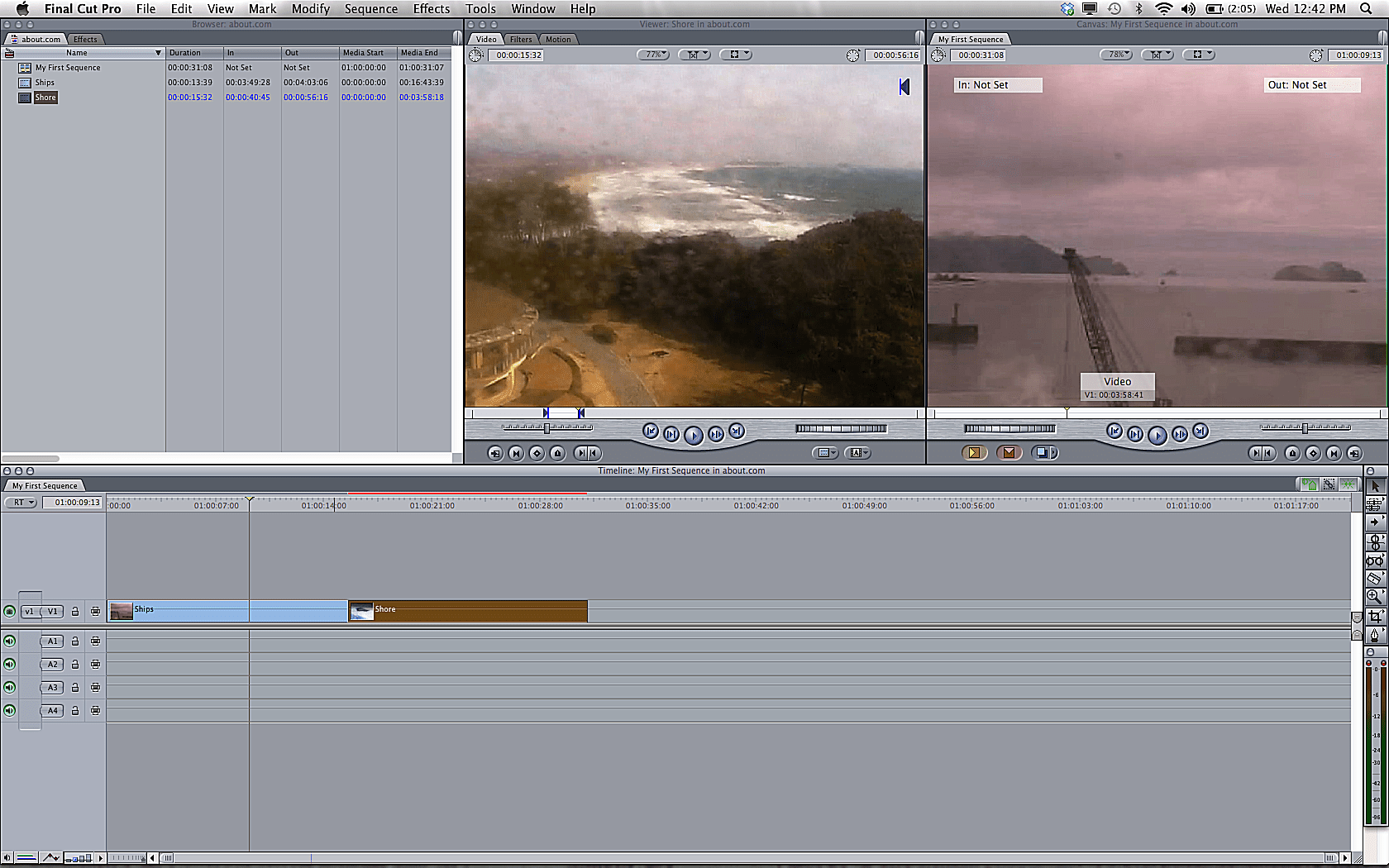This screenshot has width=1389, height=868.
Task: Open the RT pop-up menu in Timeline
Action: tap(21, 502)
